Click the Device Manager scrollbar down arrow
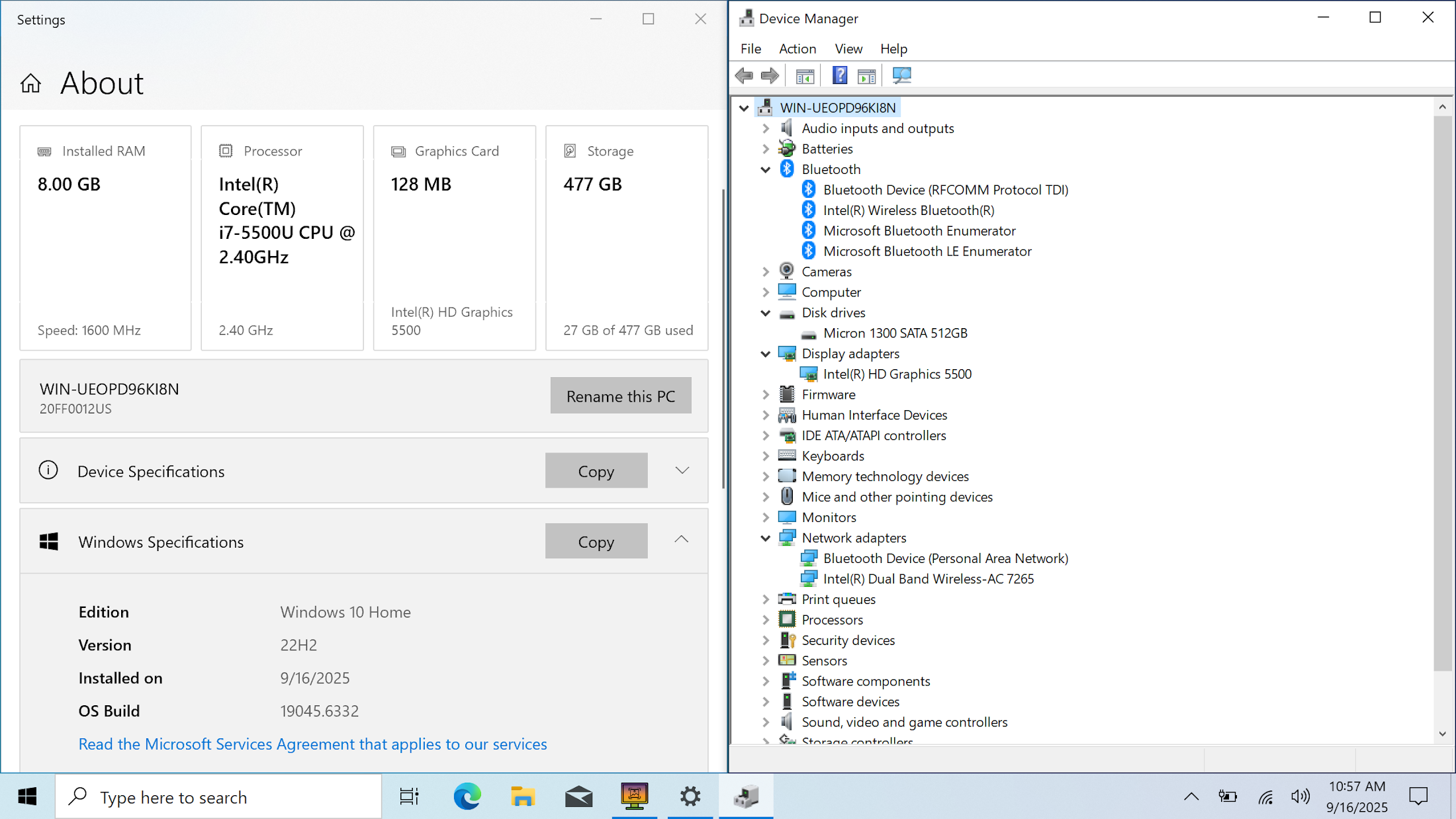This screenshot has width=1456, height=819. 1442,734
